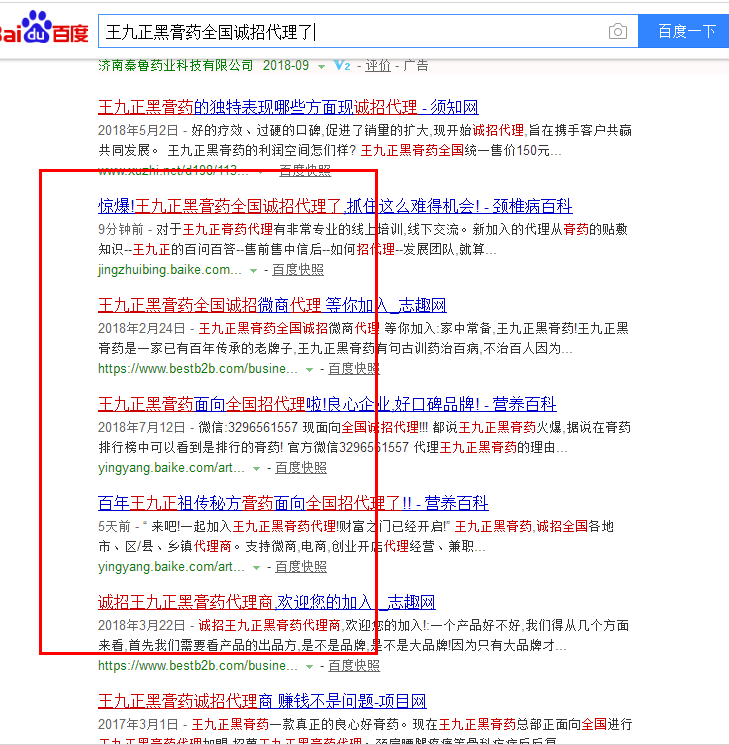This screenshot has height=745, width=729.
Task: Click bestb2b URL under 2018年3月22日 result
Action: click(x=198, y=666)
